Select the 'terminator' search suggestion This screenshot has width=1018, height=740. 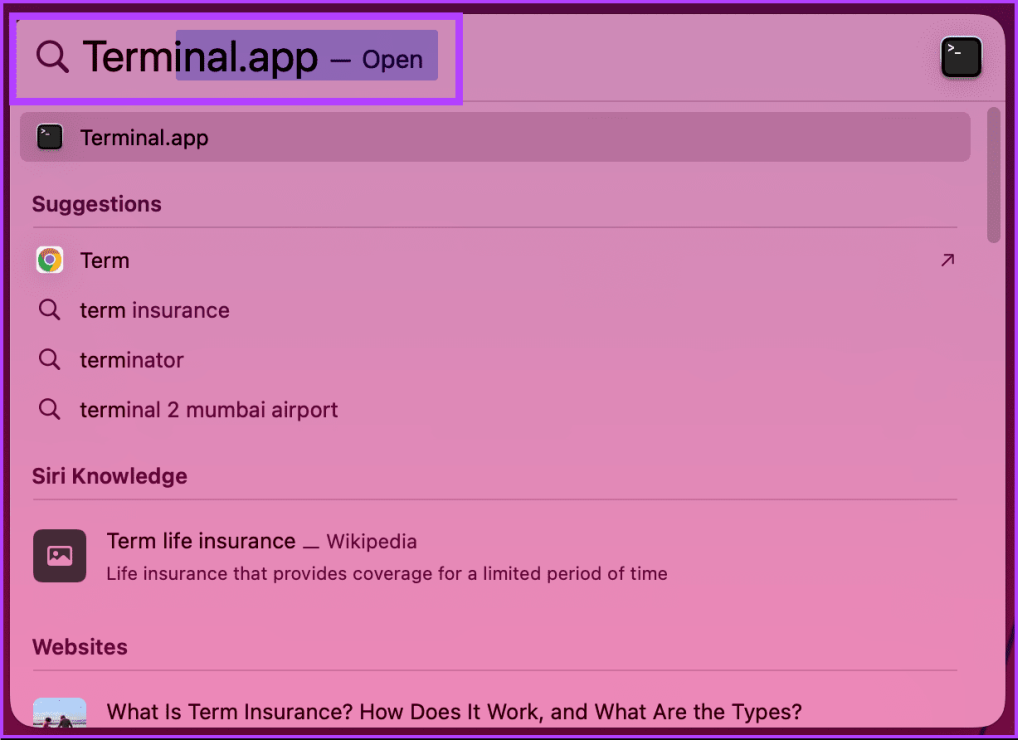[x=495, y=360]
